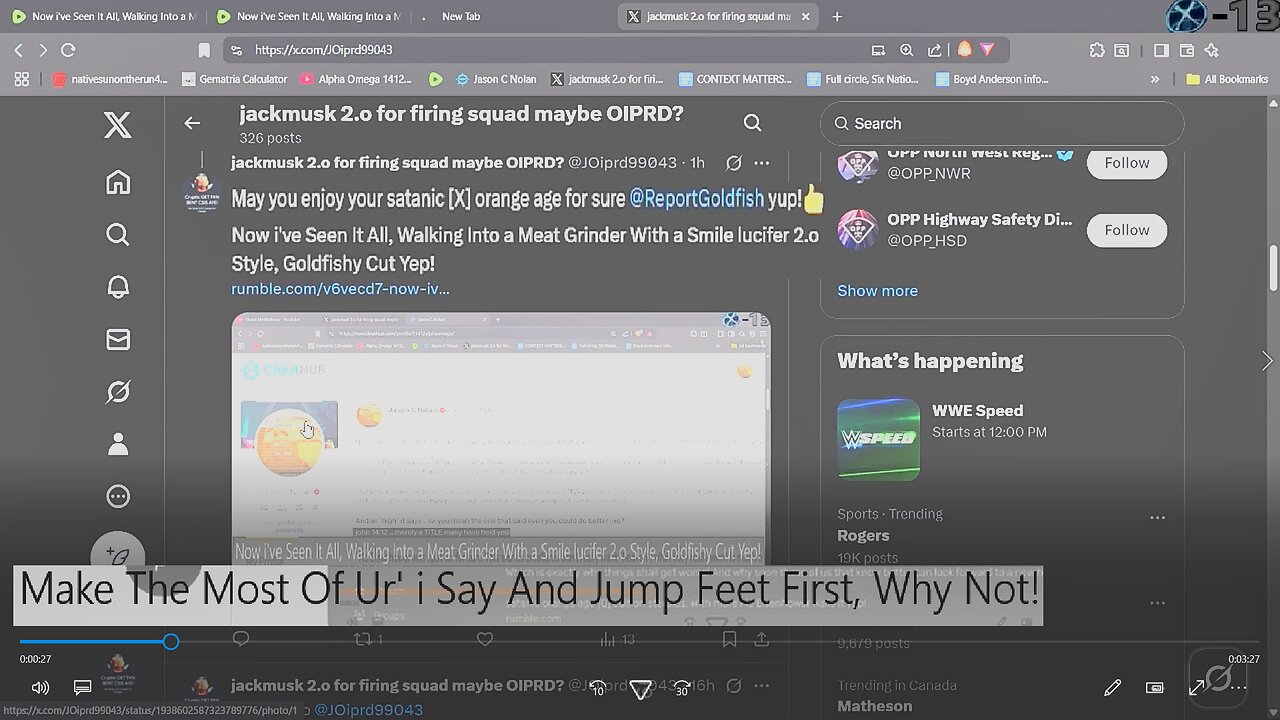Image resolution: width=1280 pixels, height=720 pixels.
Task: Click the view count analytics icon
Action: pos(607,639)
